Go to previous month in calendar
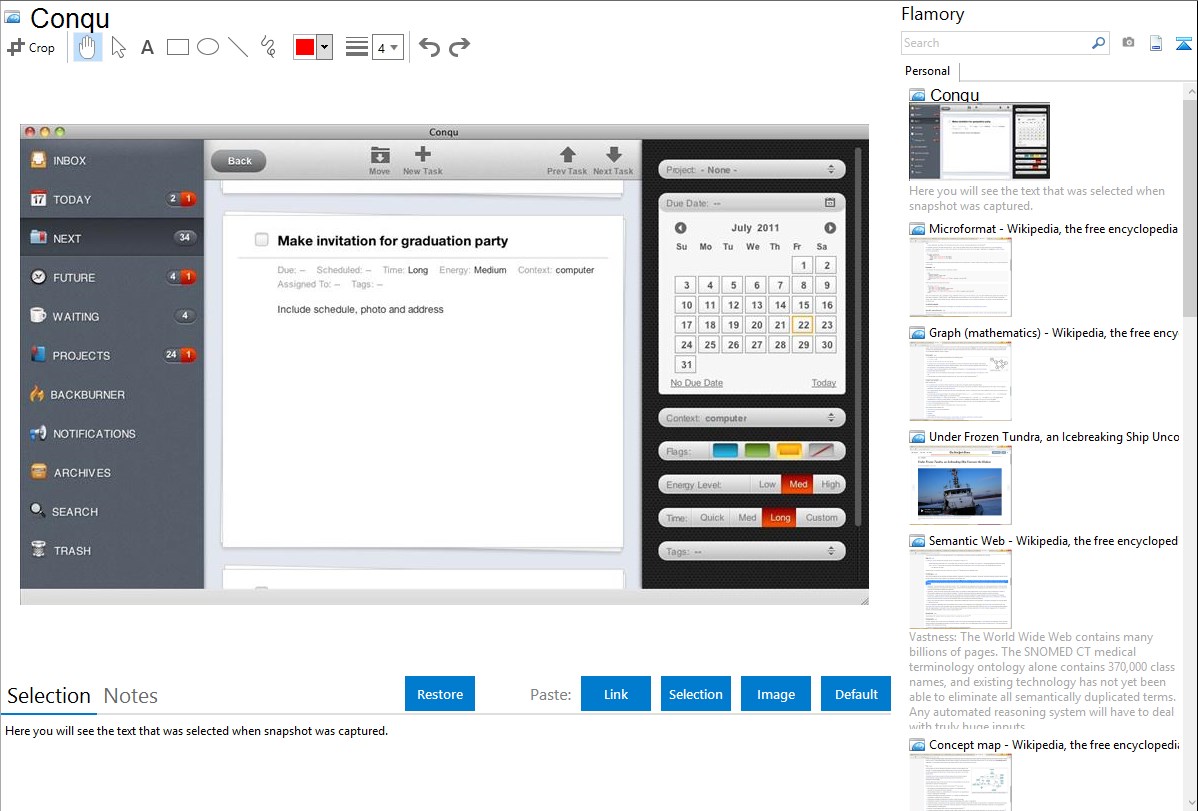 click(680, 228)
